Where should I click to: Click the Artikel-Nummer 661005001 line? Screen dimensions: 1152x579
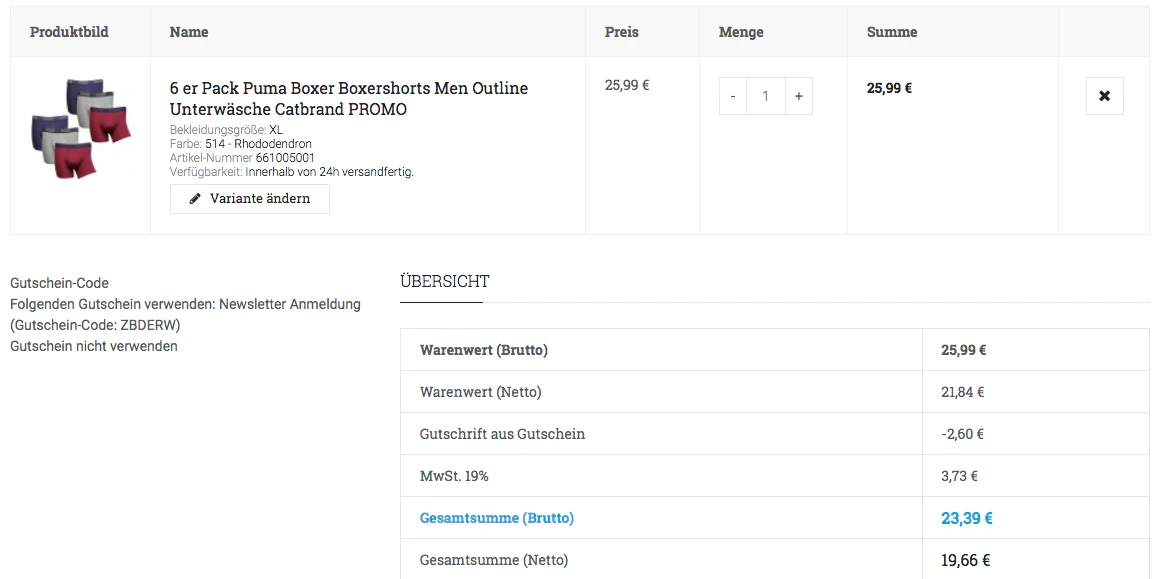[x=242, y=158]
